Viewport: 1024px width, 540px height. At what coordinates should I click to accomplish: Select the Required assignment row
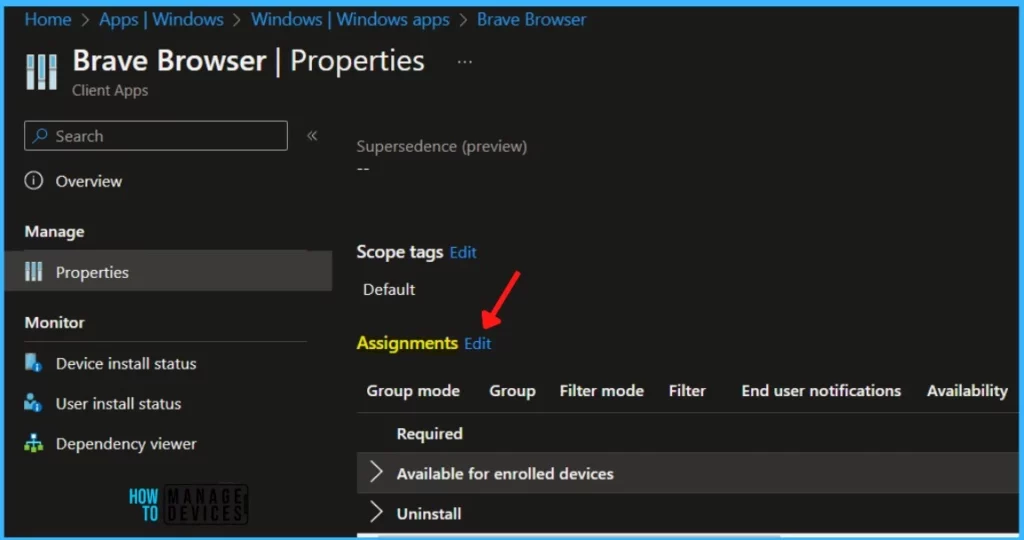point(687,434)
